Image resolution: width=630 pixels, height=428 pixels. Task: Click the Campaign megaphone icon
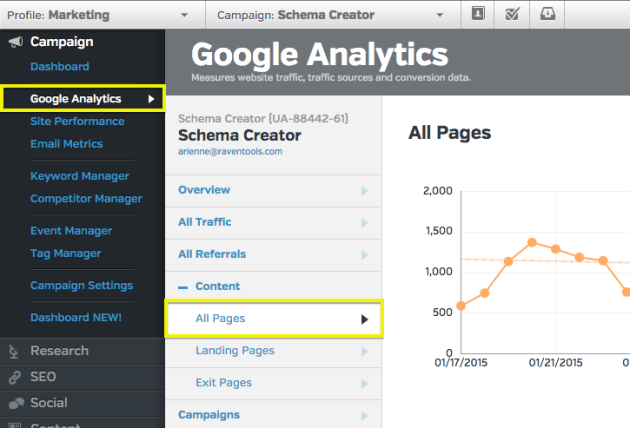(x=16, y=42)
